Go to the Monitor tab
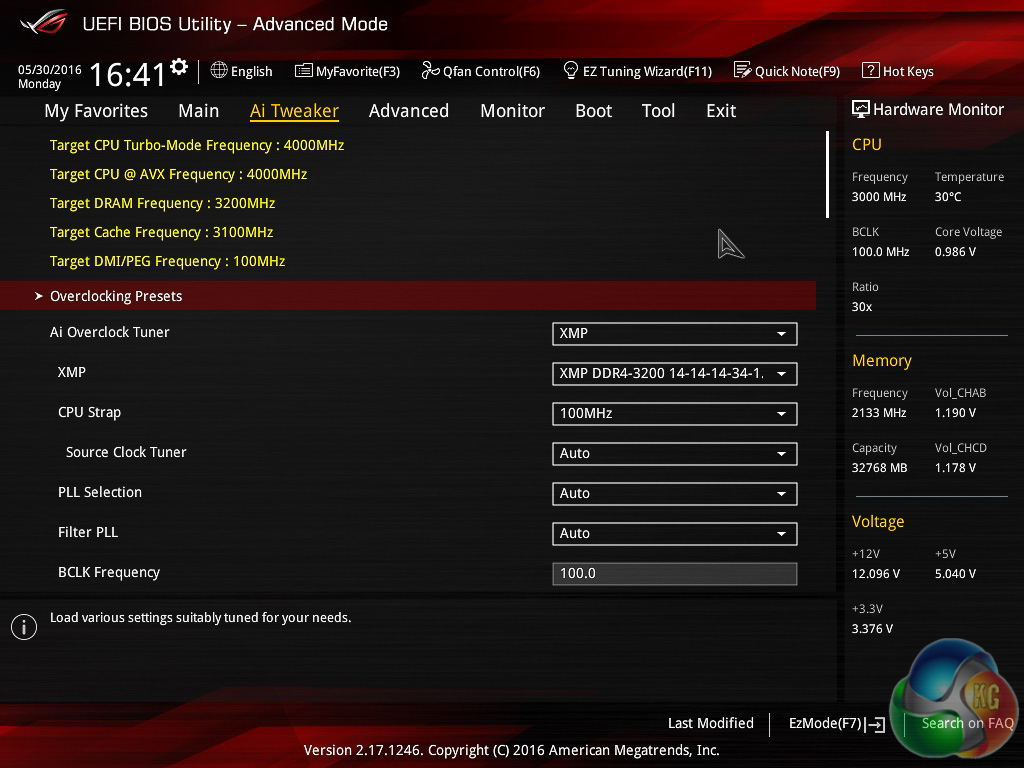Viewport: 1024px width, 768px height. (513, 111)
